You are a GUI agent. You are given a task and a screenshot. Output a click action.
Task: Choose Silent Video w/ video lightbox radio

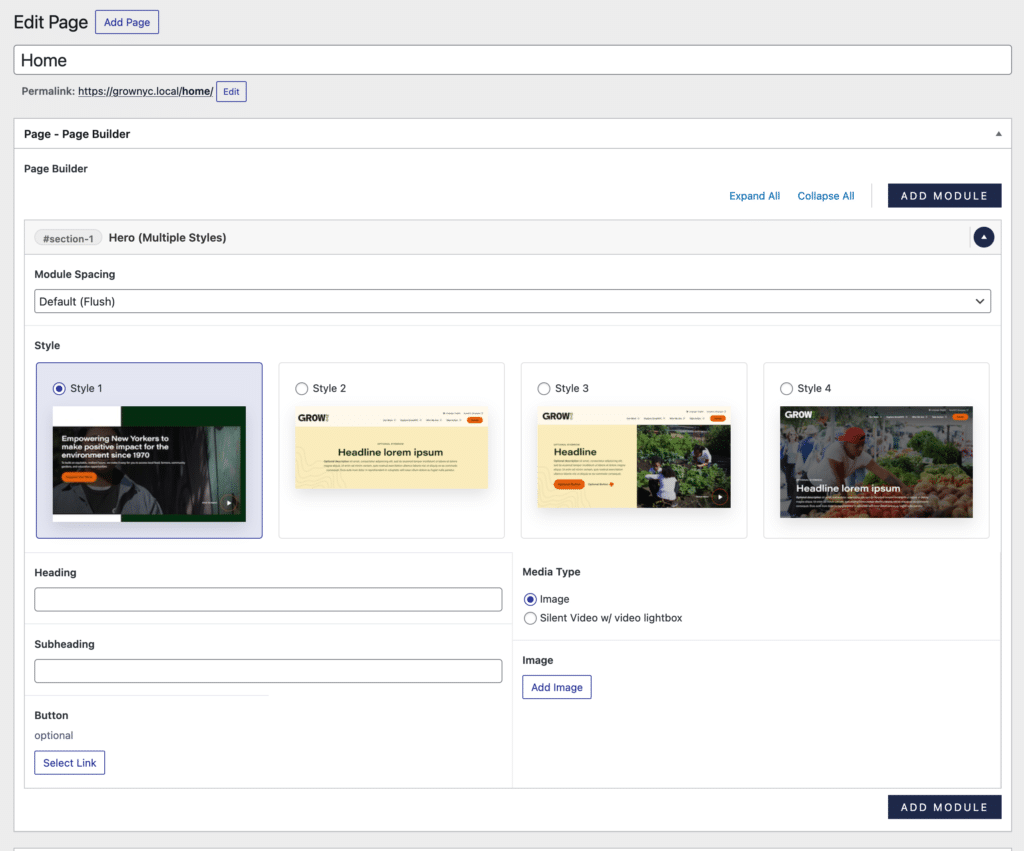(530, 618)
